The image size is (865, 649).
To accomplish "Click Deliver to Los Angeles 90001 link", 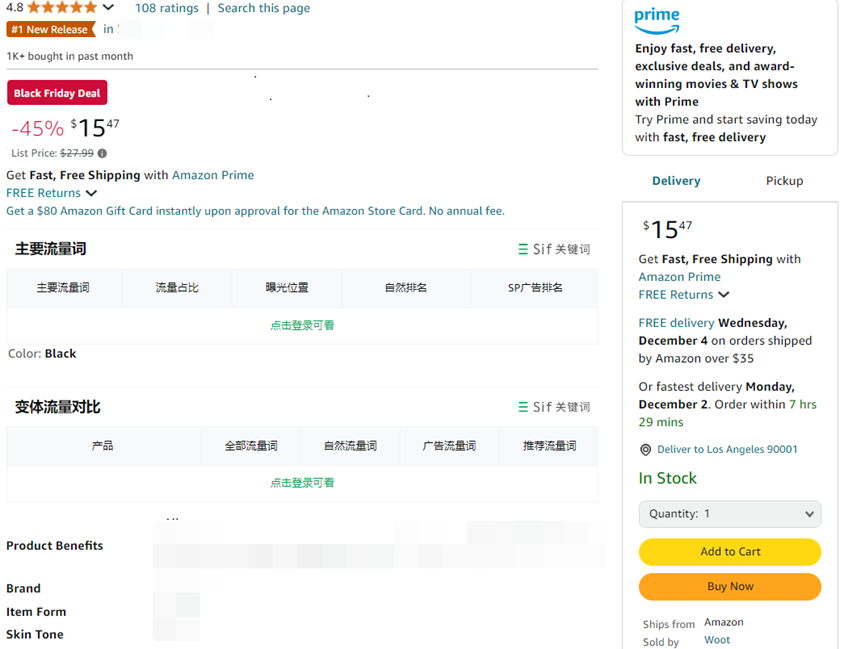I will click(x=727, y=450).
